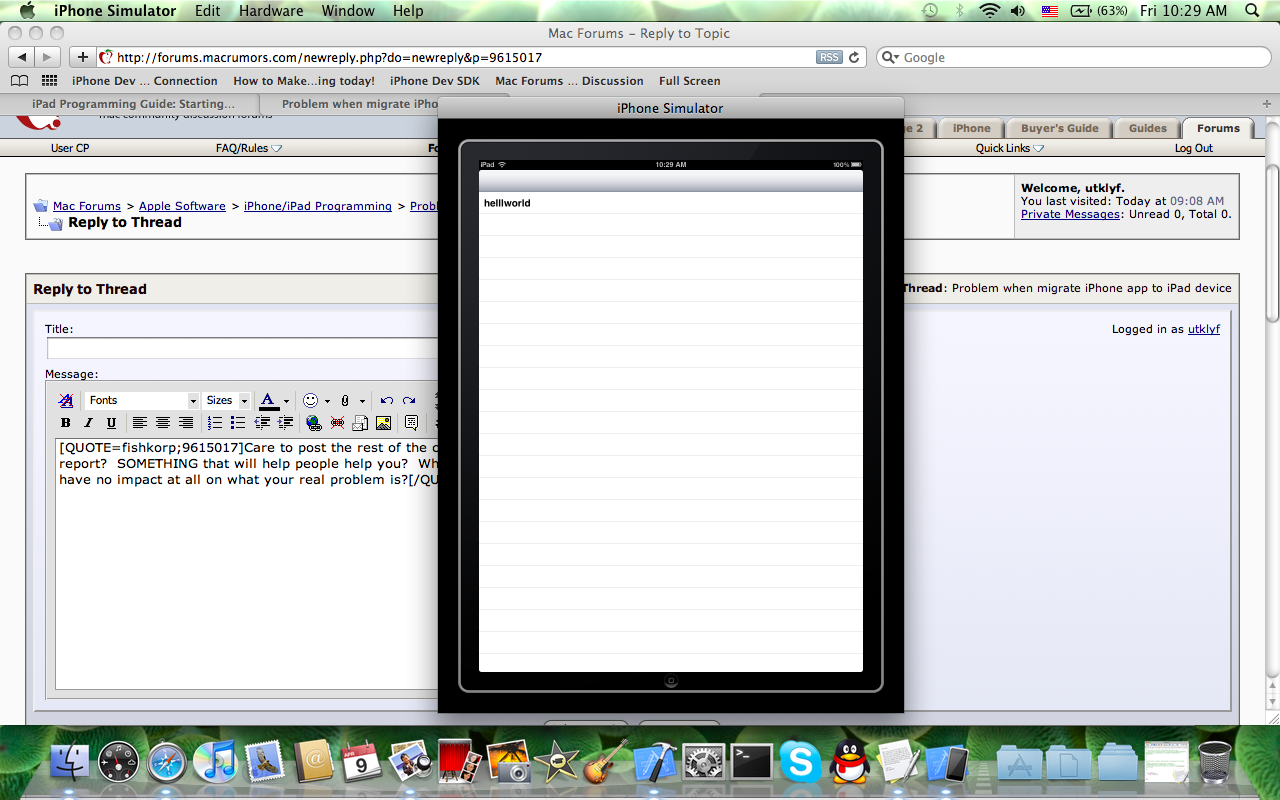This screenshot has height=800, width=1280.
Task: Open iPhone Dev SDK bookmark
Action: click(x=434, y=81)
